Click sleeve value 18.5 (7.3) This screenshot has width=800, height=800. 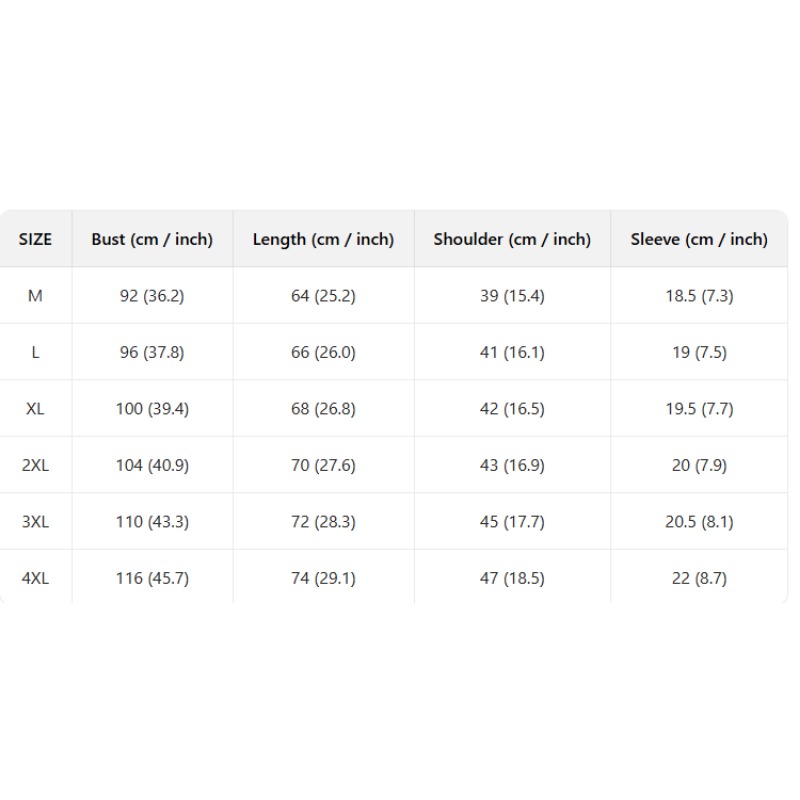coord(699,296)
